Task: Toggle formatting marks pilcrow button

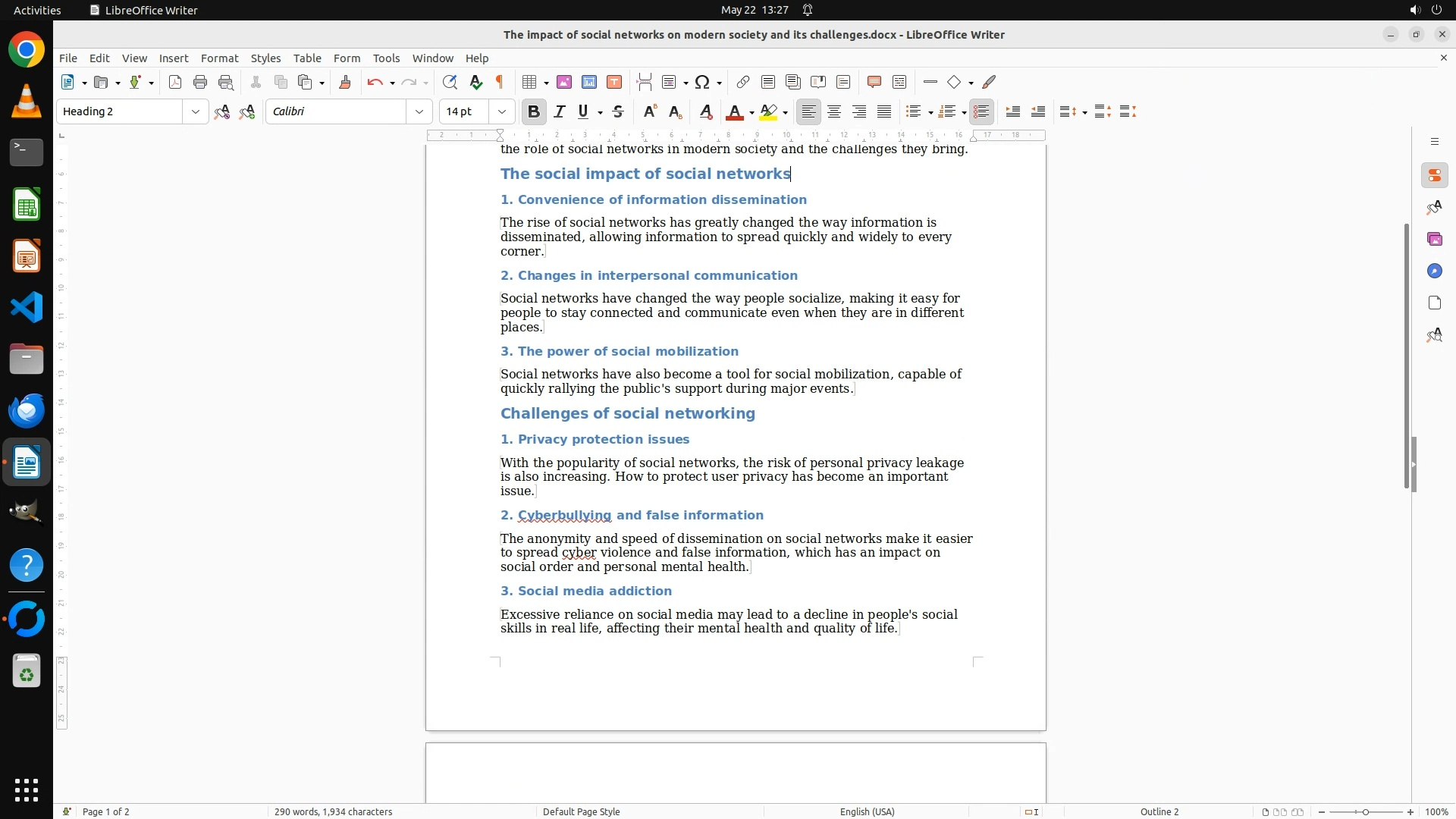Action: point(500,82)
